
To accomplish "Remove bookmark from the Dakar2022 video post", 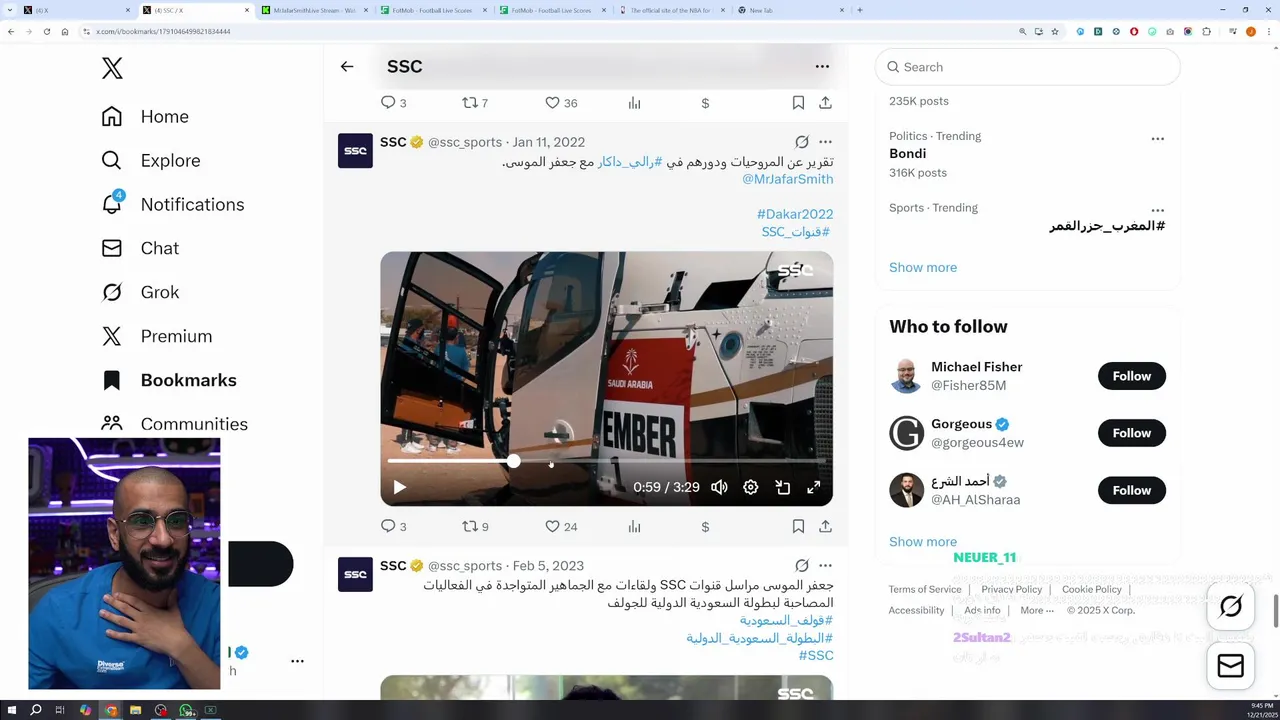I will [798, 526].
